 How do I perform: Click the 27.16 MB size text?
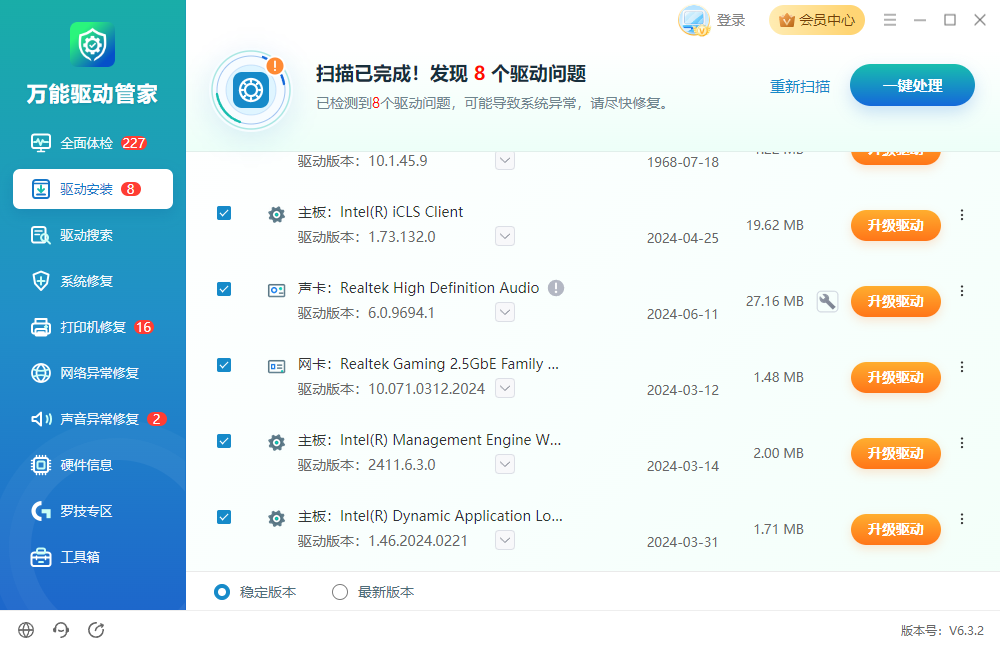point(775,301)
